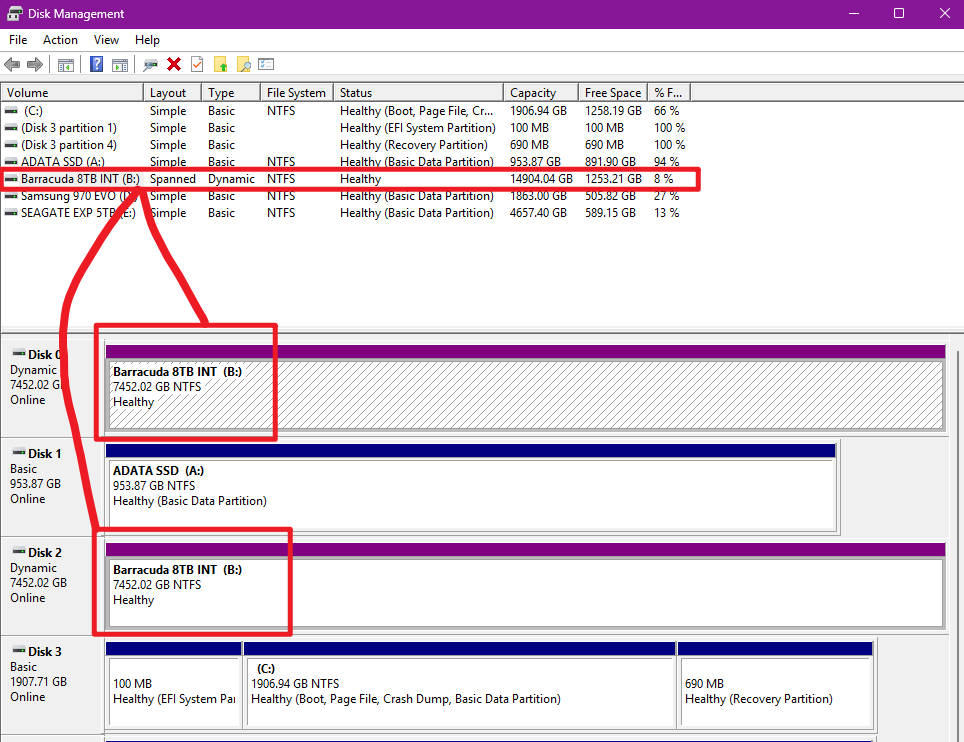Sort by the Layout column header
Image resolution: width=964 pixels, height=742 pixels.
pyautogui.click(x=173, y=92)
